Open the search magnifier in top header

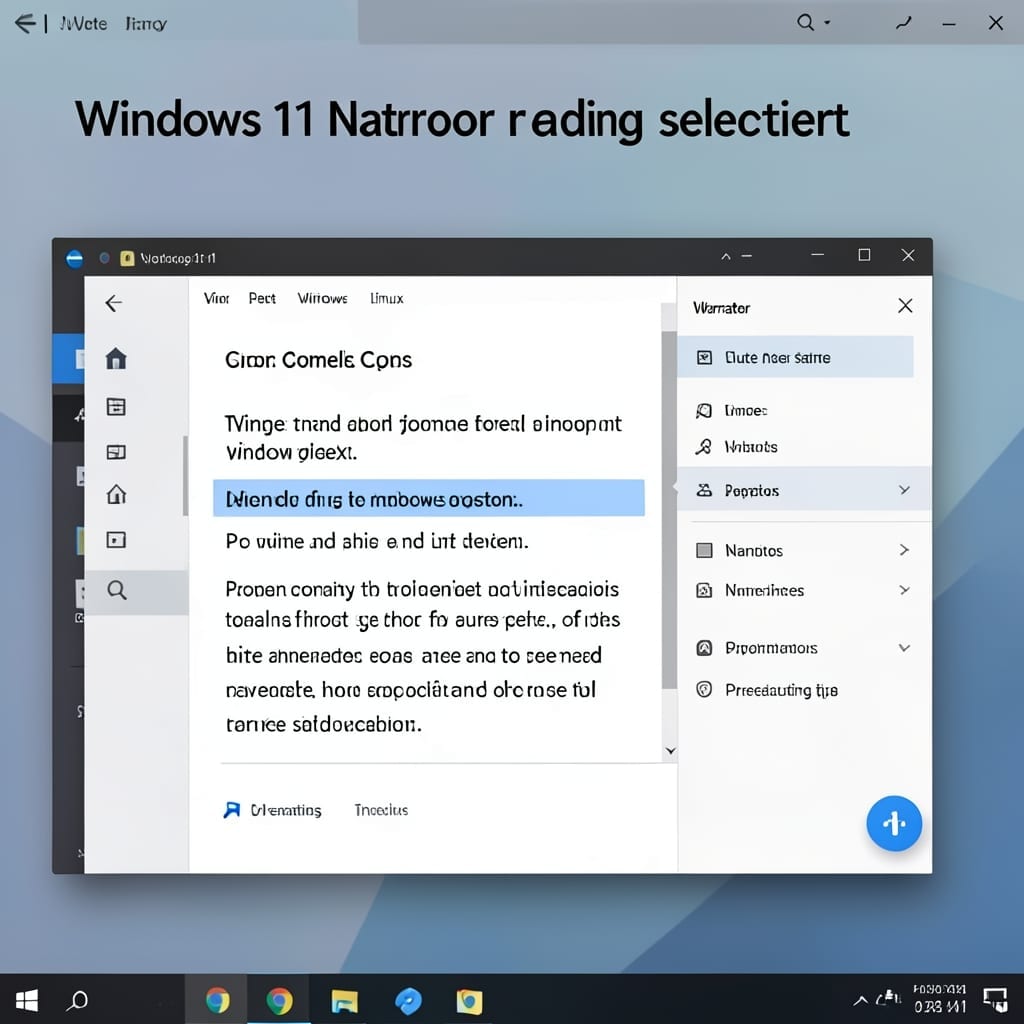point(805,23)
